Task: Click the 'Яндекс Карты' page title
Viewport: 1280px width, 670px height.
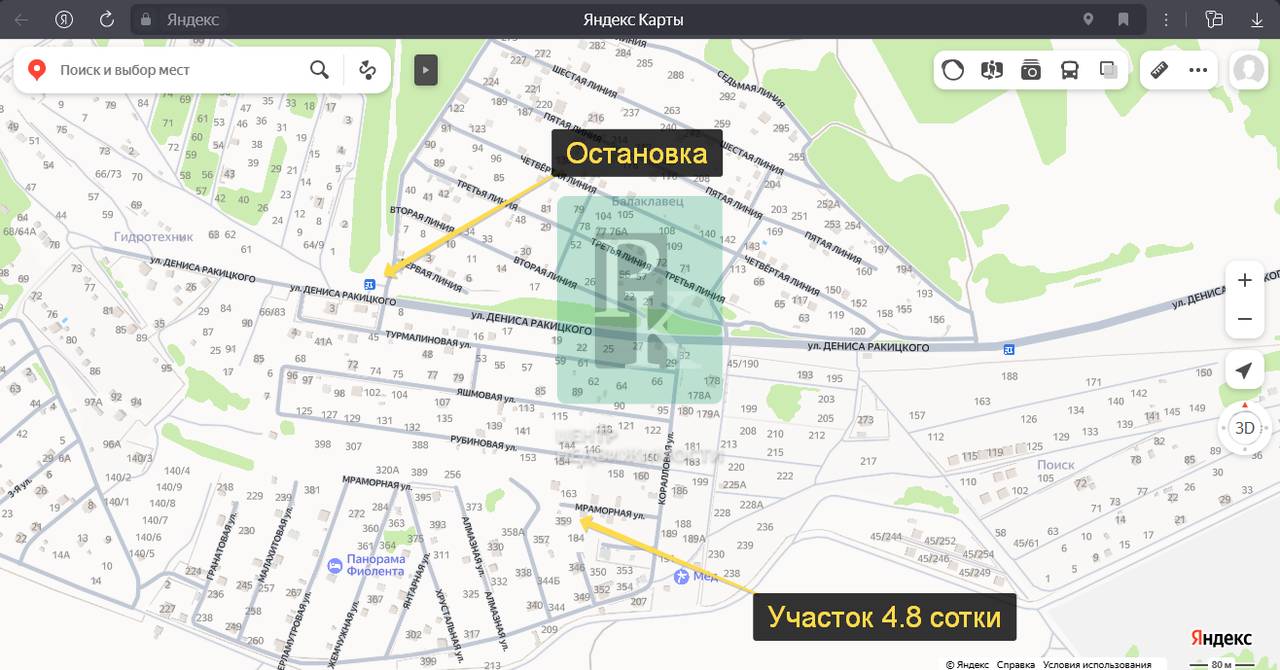Action: click(633, 19)
